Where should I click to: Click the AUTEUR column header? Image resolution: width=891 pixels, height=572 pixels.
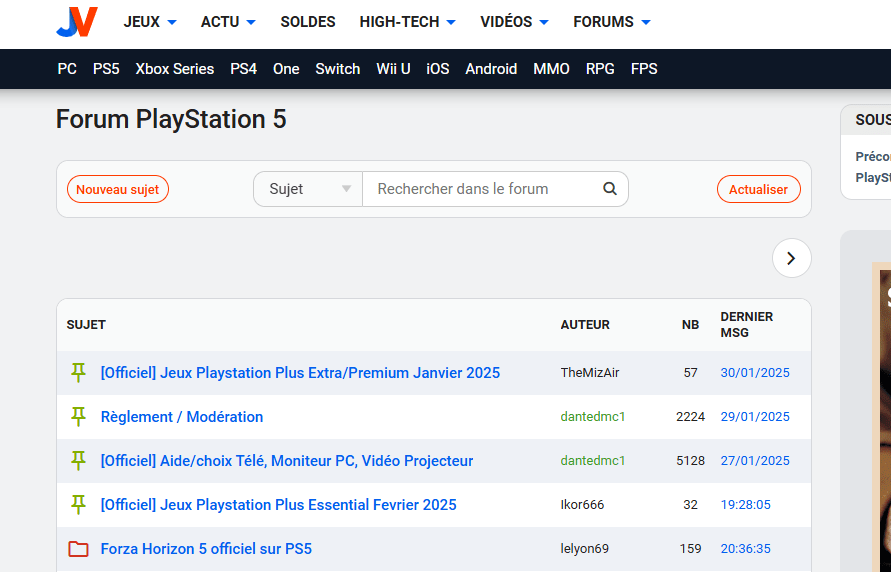tap(585, 324)
